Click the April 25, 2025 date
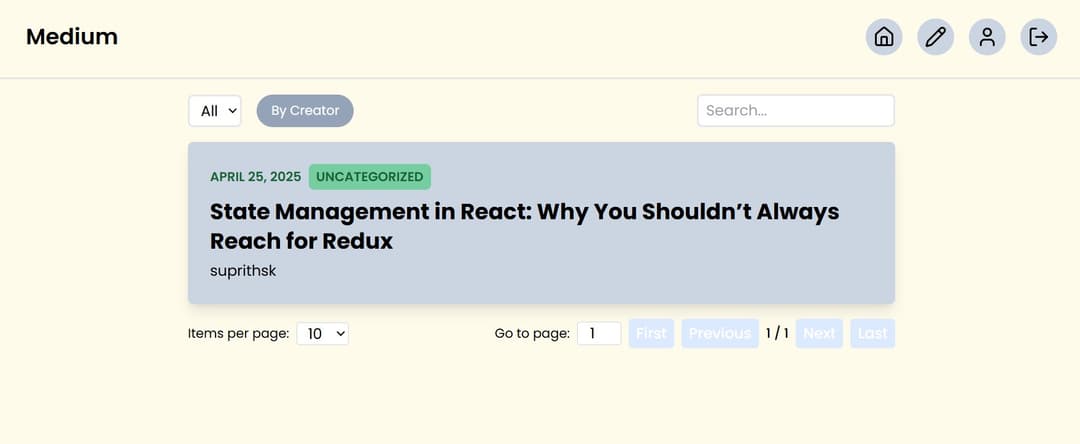This screenshot has width=1080, height=444. pos(255,177)
